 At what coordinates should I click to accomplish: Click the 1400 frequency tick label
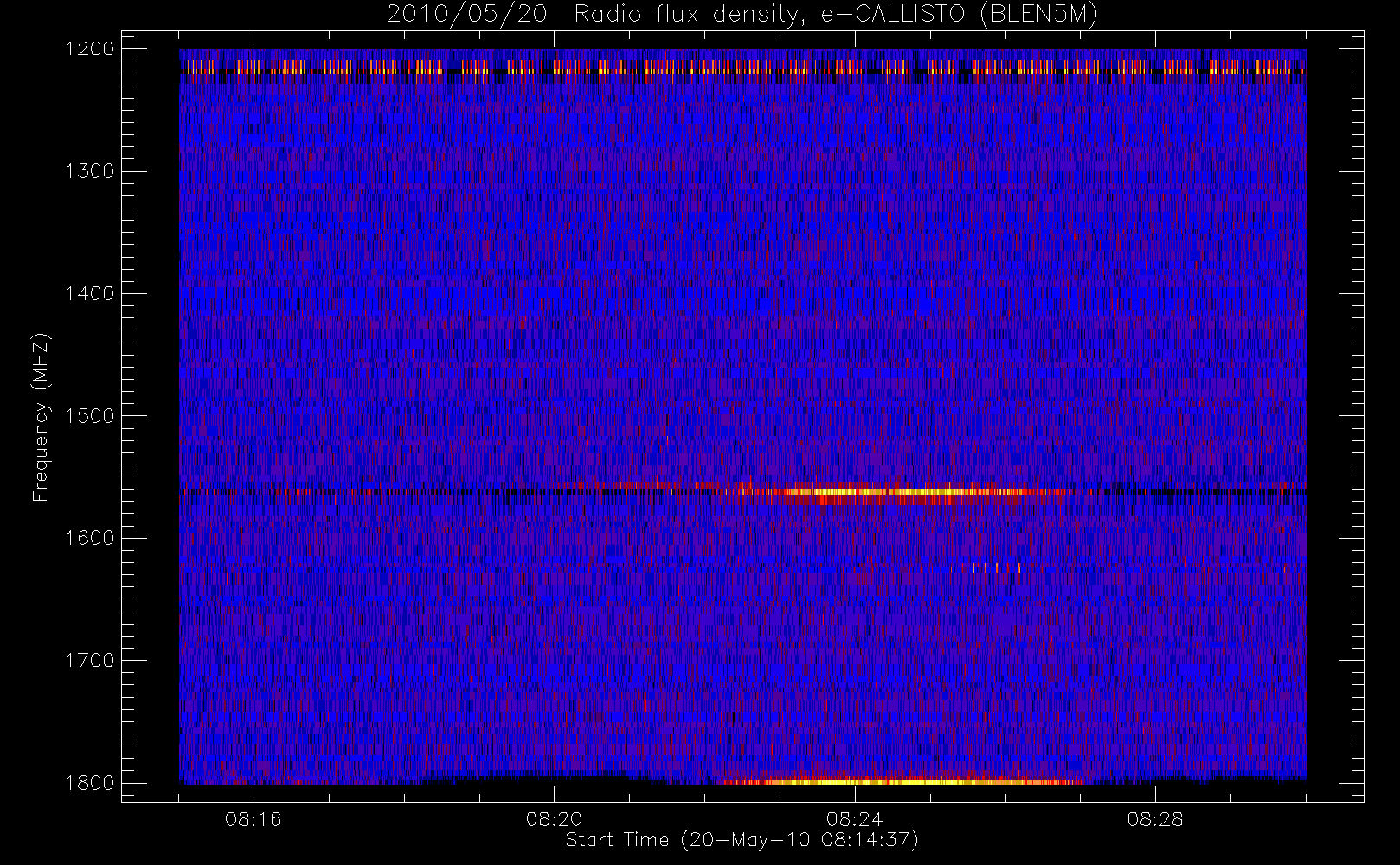pyautogui.click(x=90, y=294)
